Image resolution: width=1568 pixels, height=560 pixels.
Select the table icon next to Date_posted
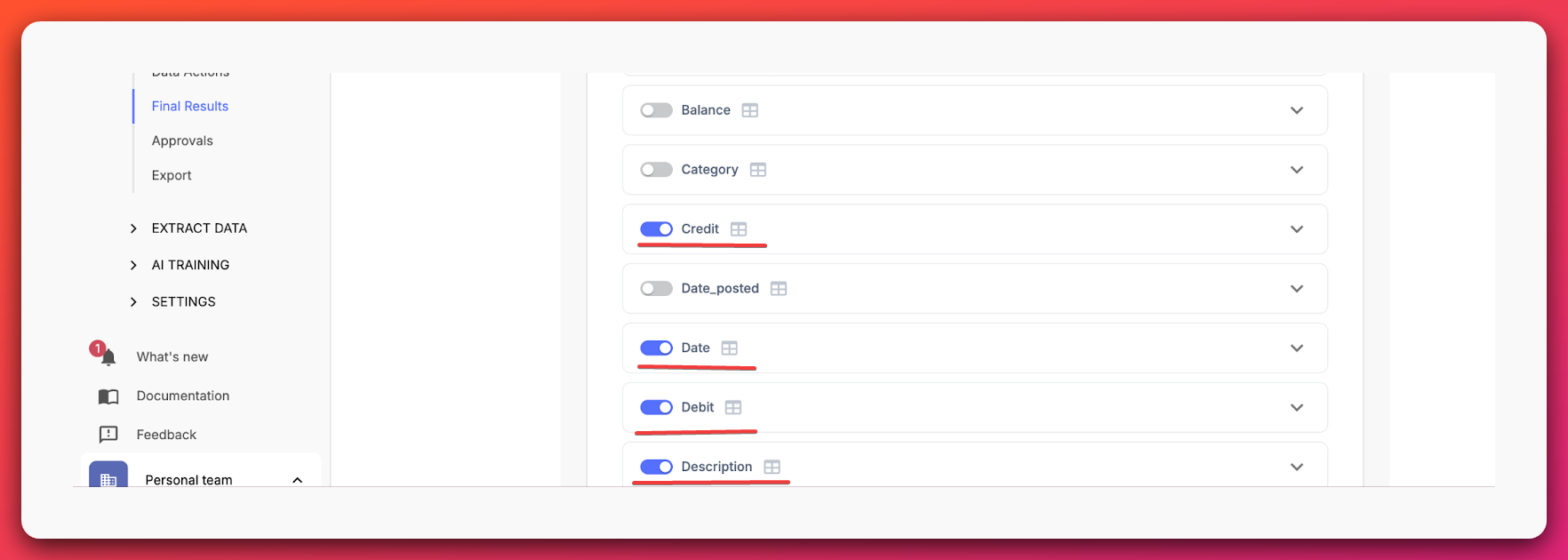click(x=779, y=288)
